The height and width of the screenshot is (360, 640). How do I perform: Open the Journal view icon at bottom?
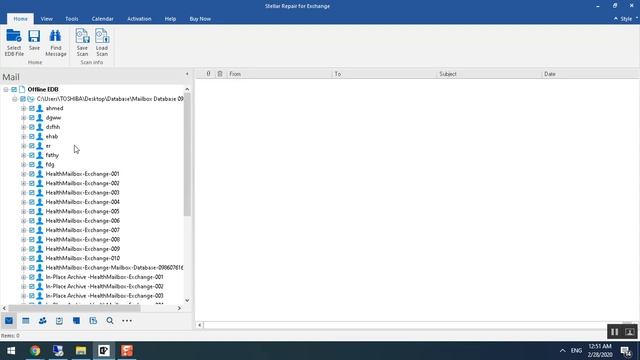[x=93, y=321]
